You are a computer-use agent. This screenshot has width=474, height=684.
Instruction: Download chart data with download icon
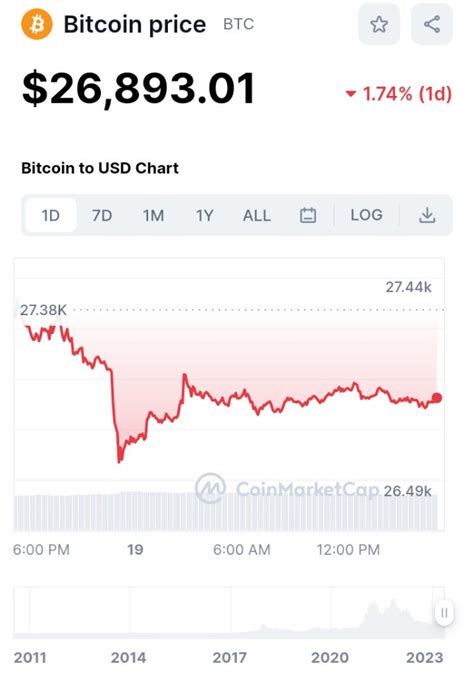pos(427,215)
